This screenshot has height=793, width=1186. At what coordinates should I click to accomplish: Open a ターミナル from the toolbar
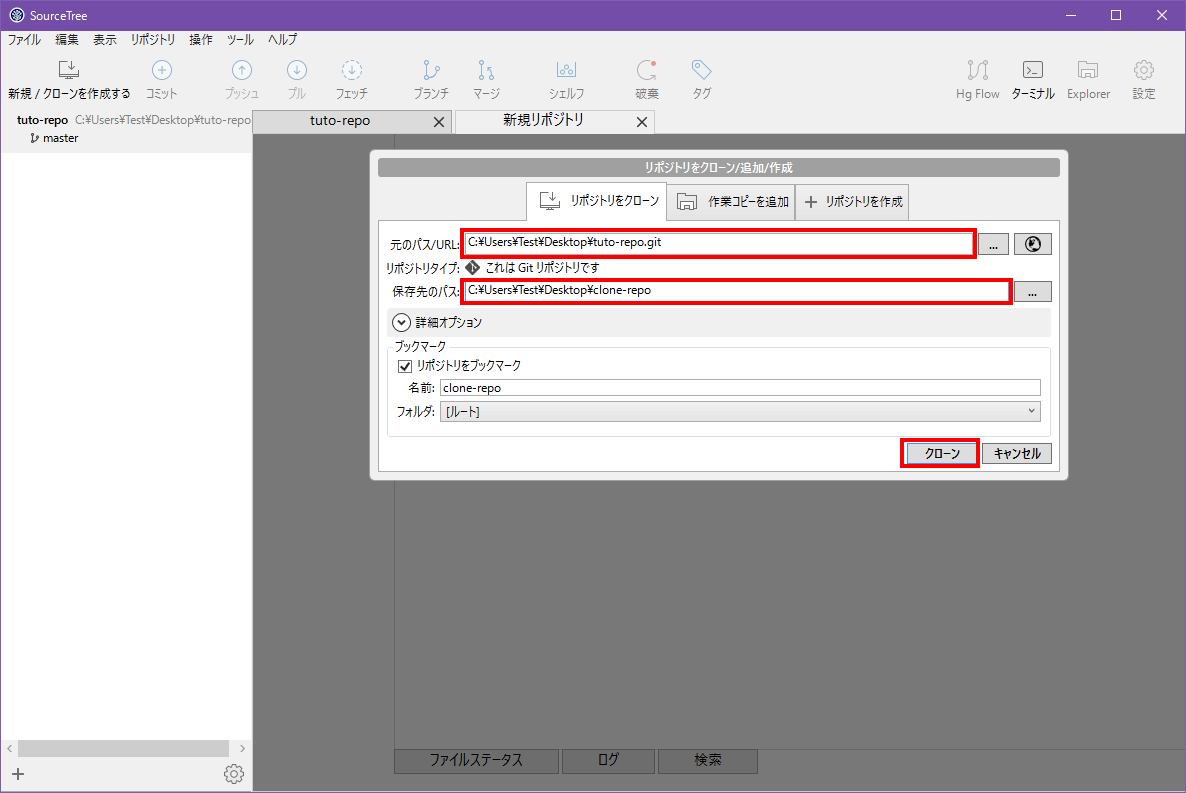point(1032,78)
